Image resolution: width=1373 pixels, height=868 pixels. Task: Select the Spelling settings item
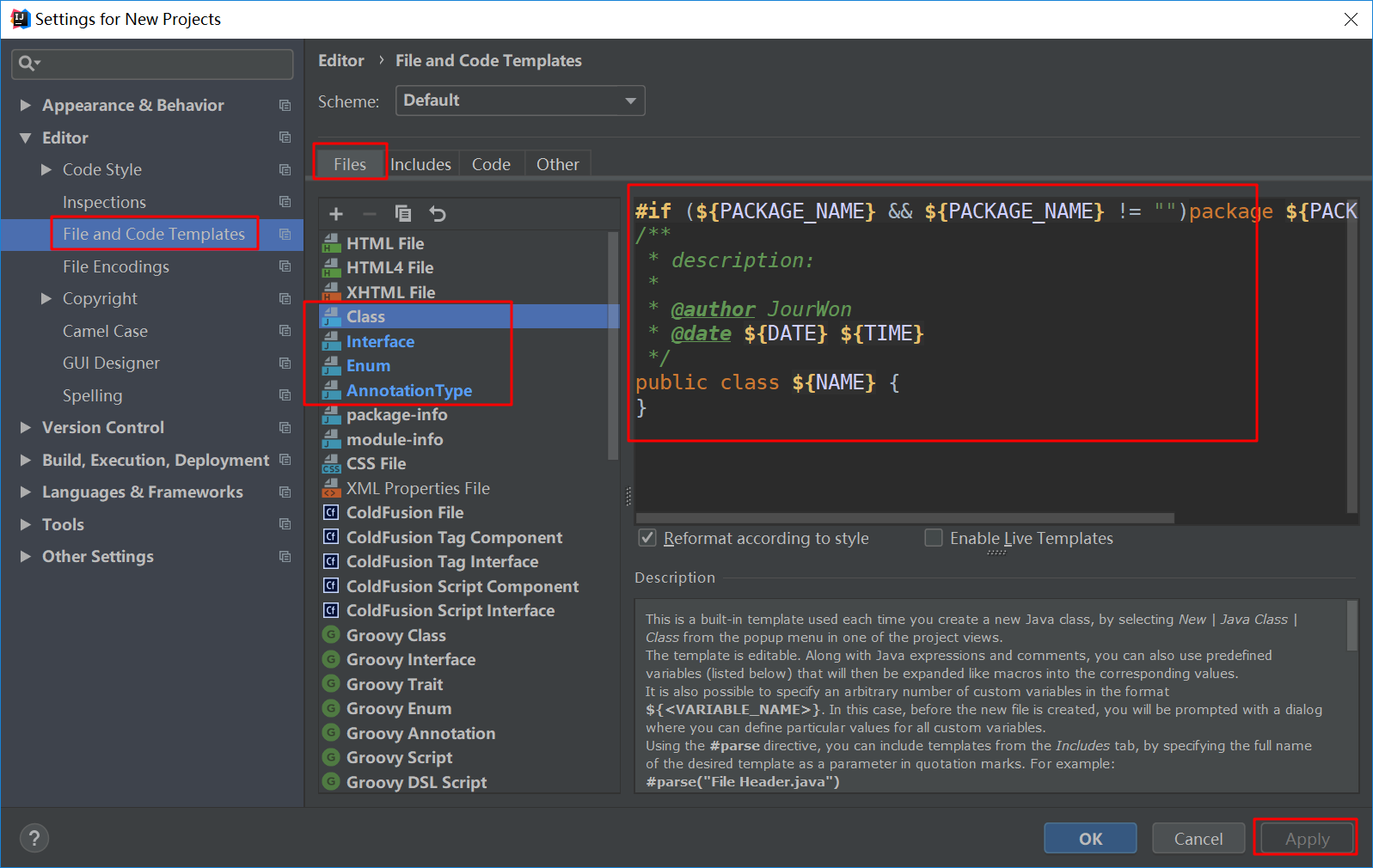pyautogui.click(x=92, y=395)
